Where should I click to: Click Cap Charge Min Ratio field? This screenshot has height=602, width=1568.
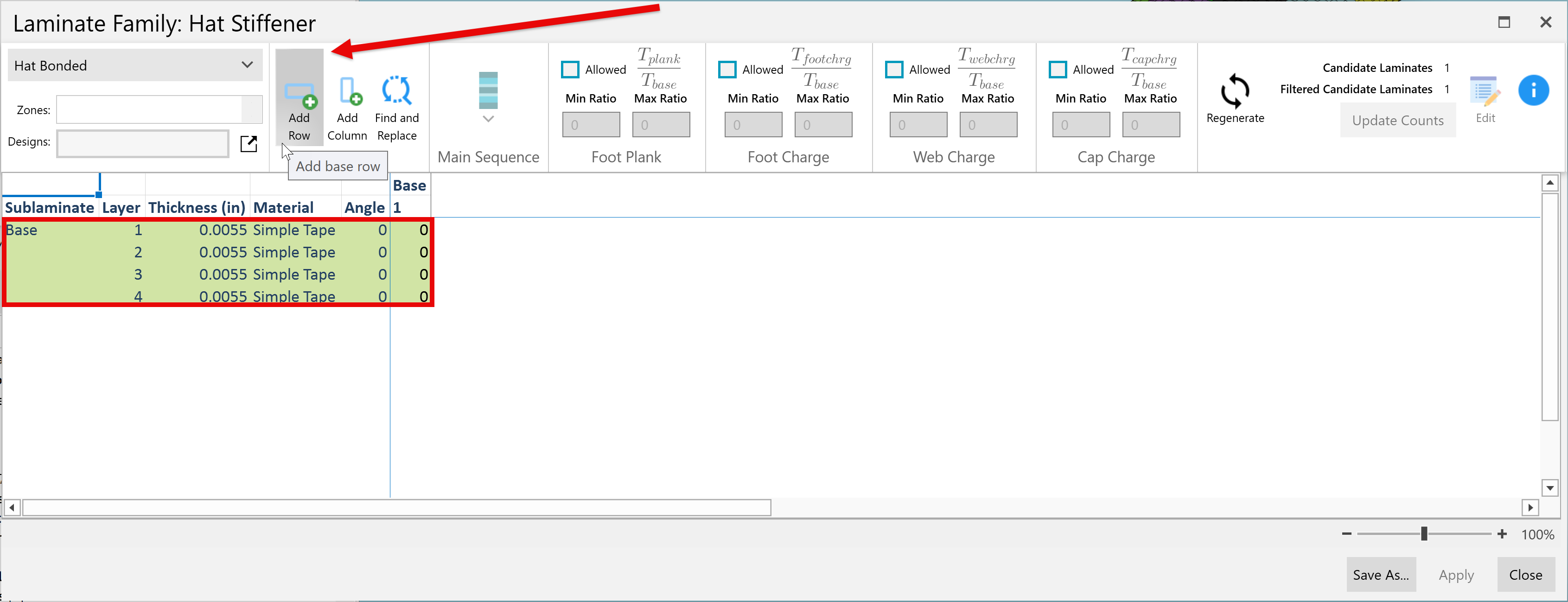coord(1081,125)
